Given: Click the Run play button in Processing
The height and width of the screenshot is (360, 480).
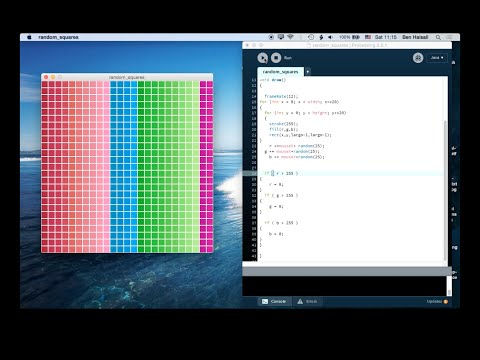Looking at the screenshot, I should pyautogui.click(x=263, y=58).
